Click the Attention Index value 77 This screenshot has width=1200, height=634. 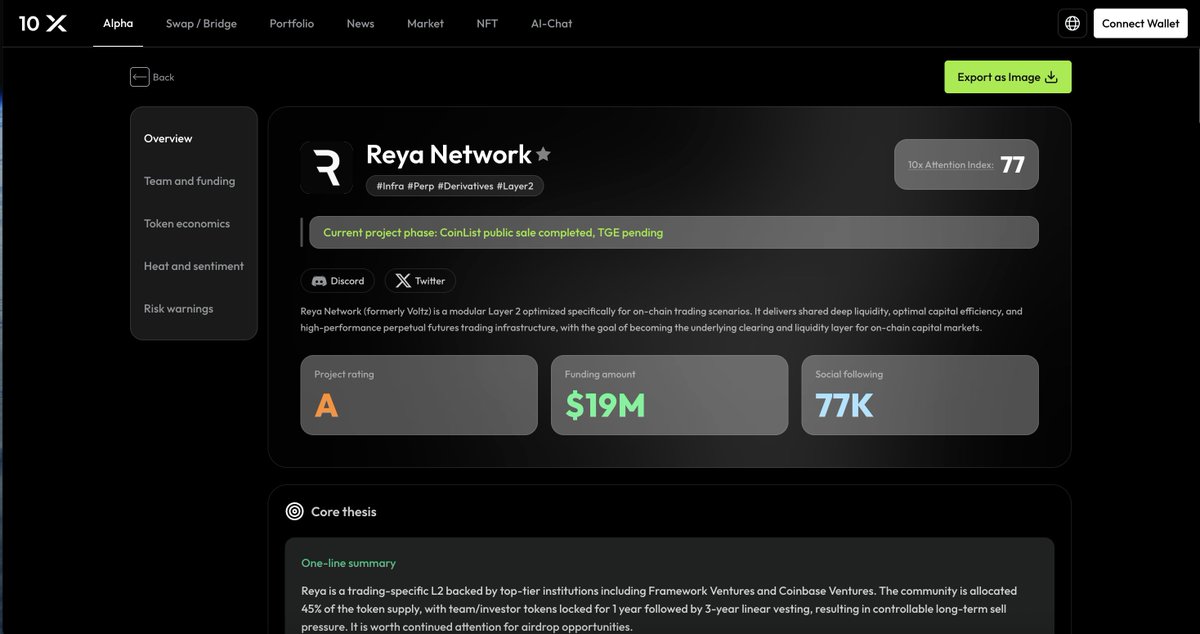(1012, 164)
